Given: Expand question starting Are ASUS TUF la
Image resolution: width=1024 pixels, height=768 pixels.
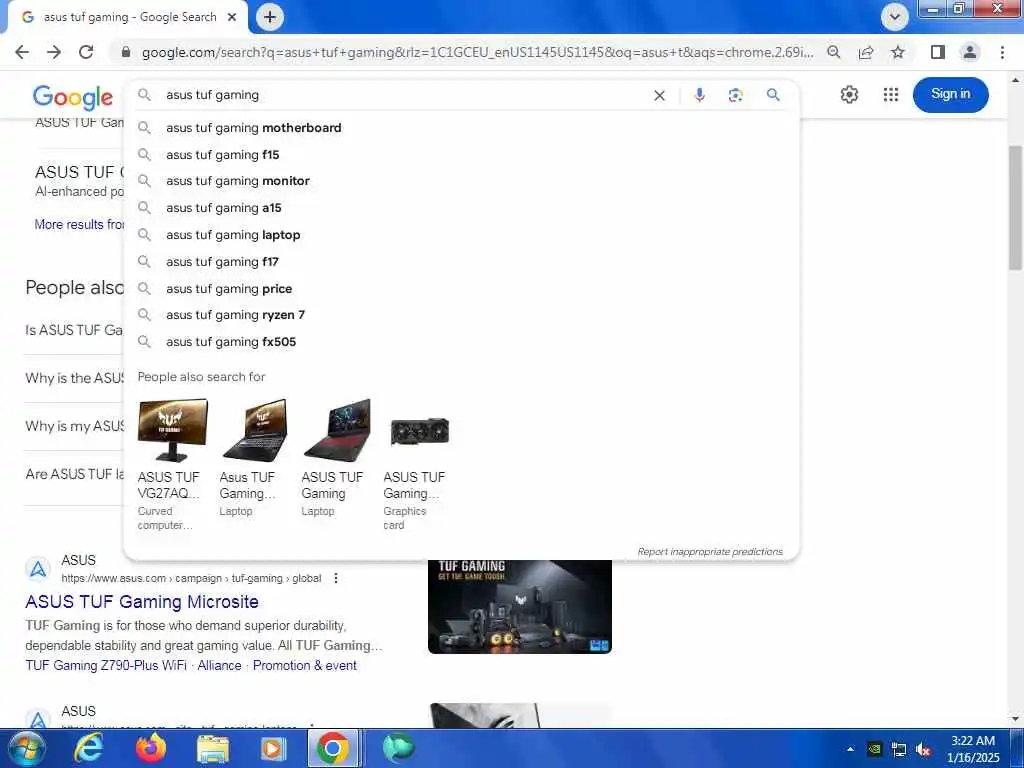Looking at the screenshot, I should click(74, 474).
